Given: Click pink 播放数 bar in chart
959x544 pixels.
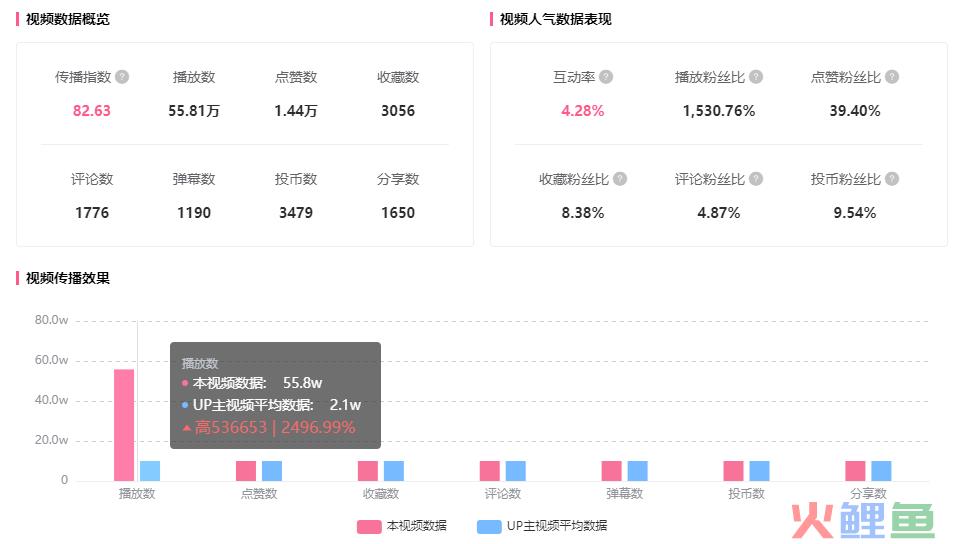Looking at the screenshot, I should coord(124,425).
